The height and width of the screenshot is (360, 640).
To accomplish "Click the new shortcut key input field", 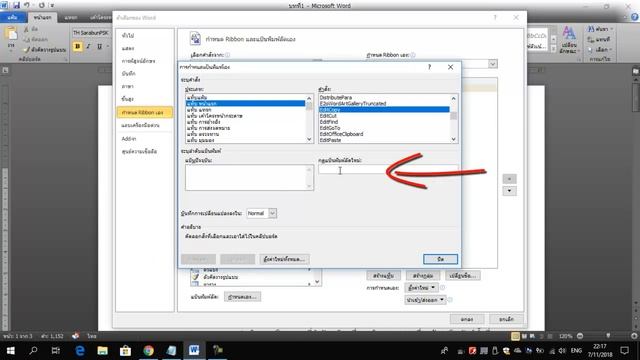I will pos(388,169).
